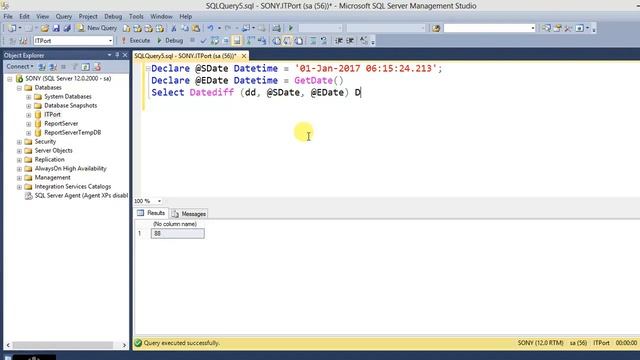Open the Debug menu

point(113,16)
